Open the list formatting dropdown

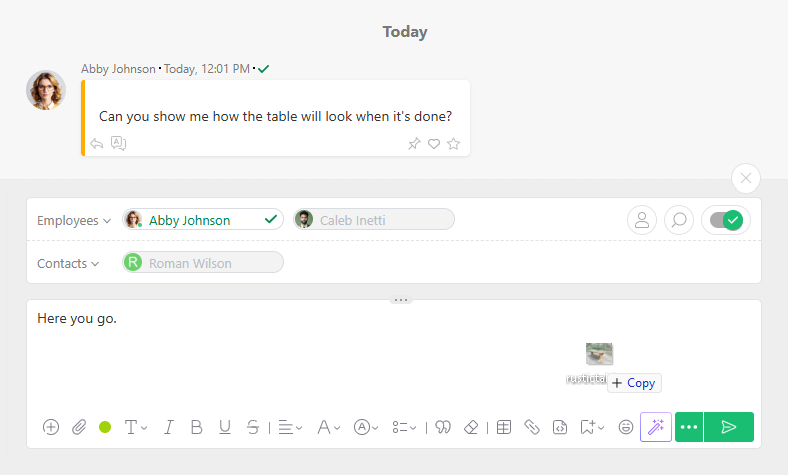[x=404, y=427]
